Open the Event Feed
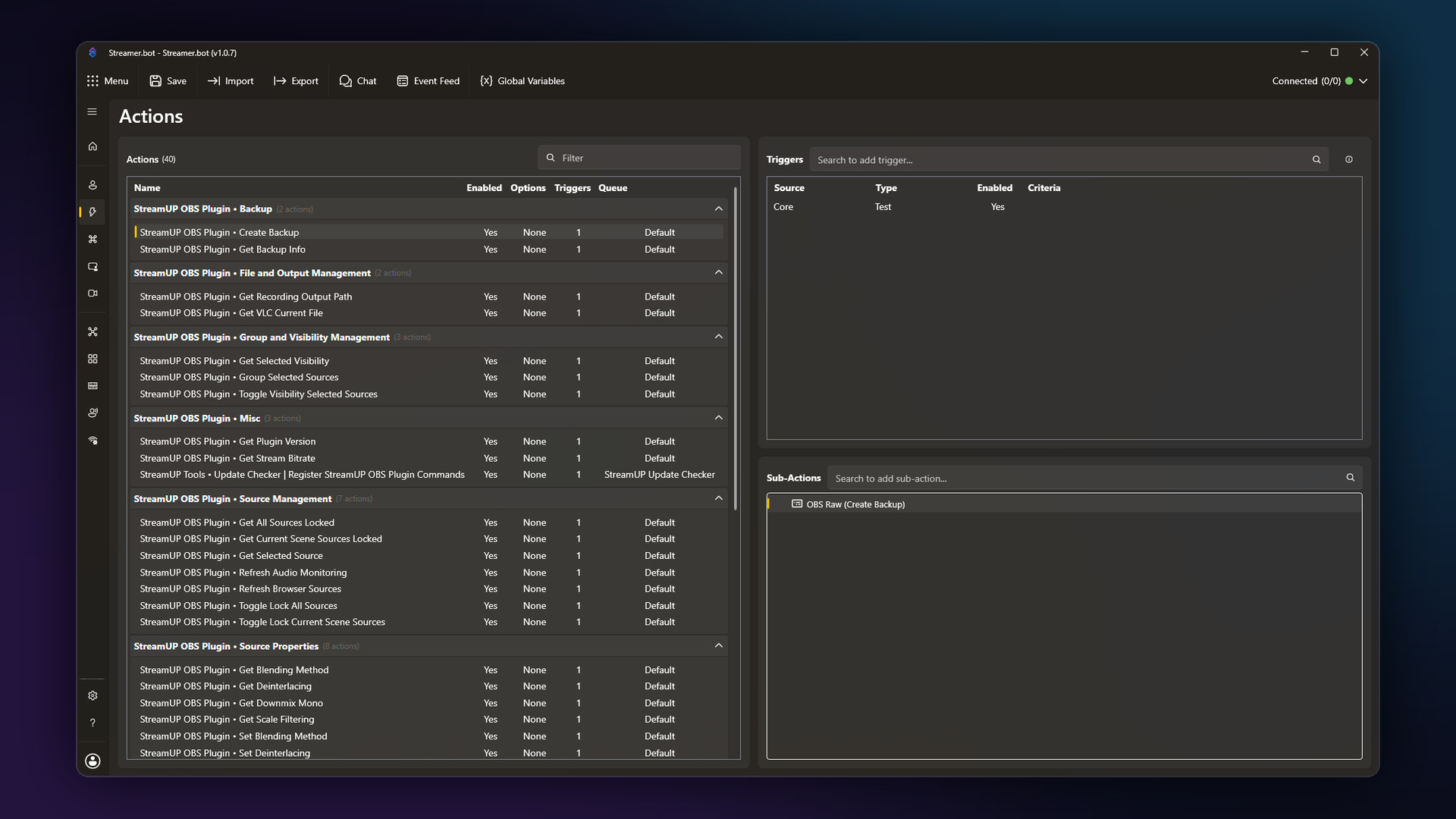This screenshot has width=1456, height=819. (428, 81)
